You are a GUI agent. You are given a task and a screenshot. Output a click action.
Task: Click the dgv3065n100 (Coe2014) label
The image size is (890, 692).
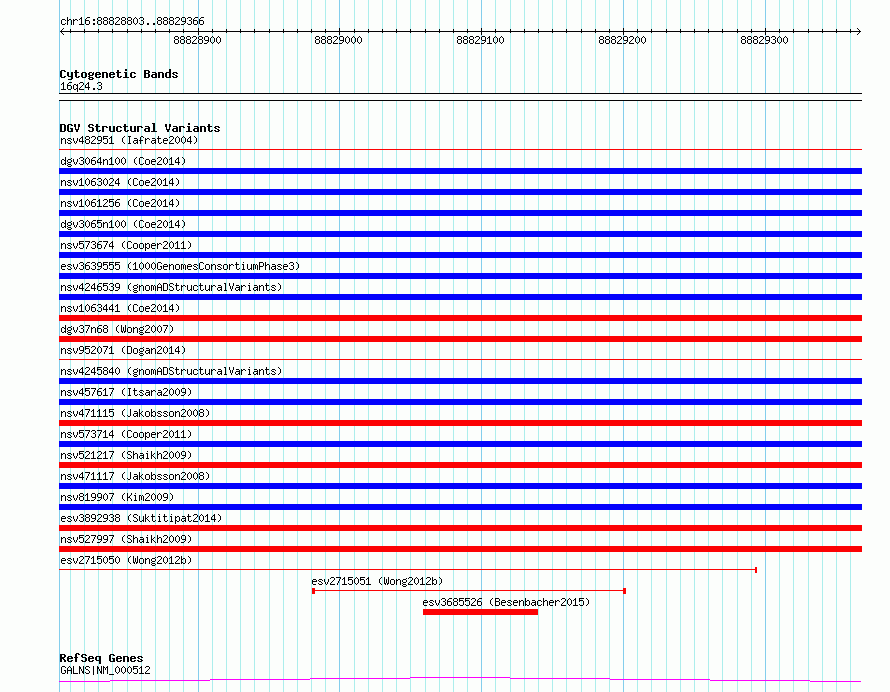click(123, 224)
